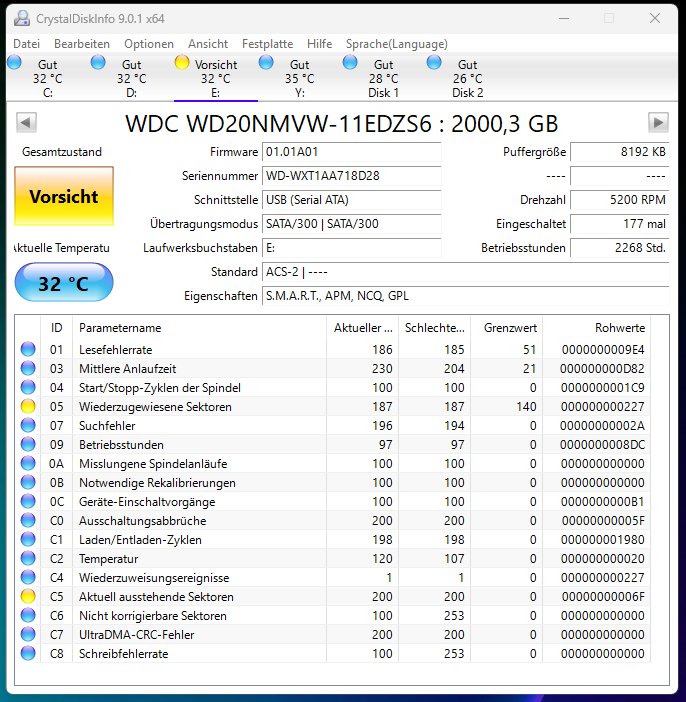Image resolution: width=686 pixels, height=702 pixels.
Task: Click the ID column header
Action: click(56, 328)
